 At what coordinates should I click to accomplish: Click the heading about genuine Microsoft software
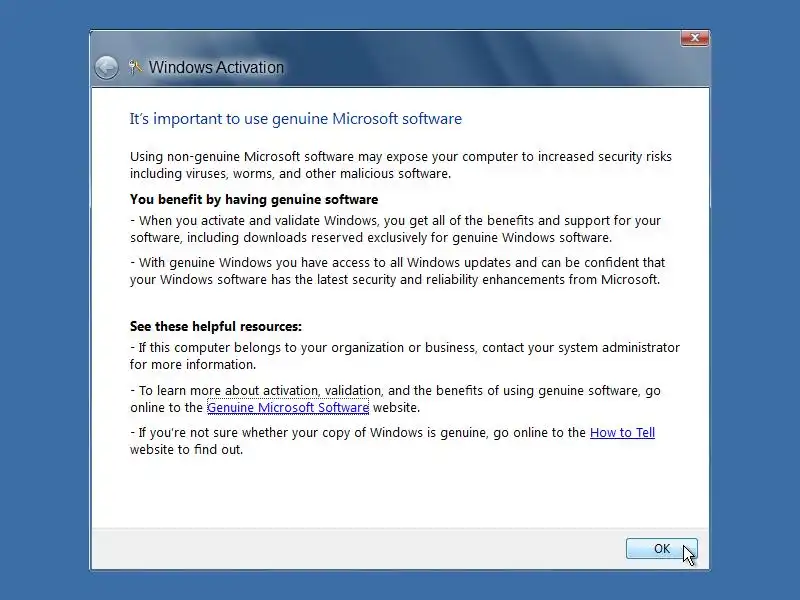pos(295,119)
